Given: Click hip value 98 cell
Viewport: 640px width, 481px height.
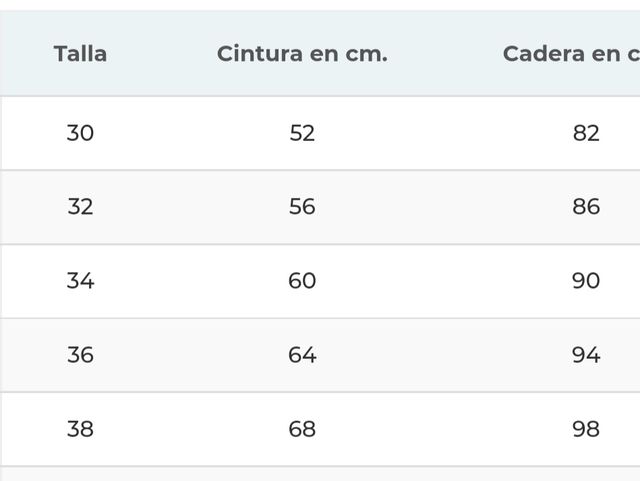Looking at the screenshot, I should (586, 429).
